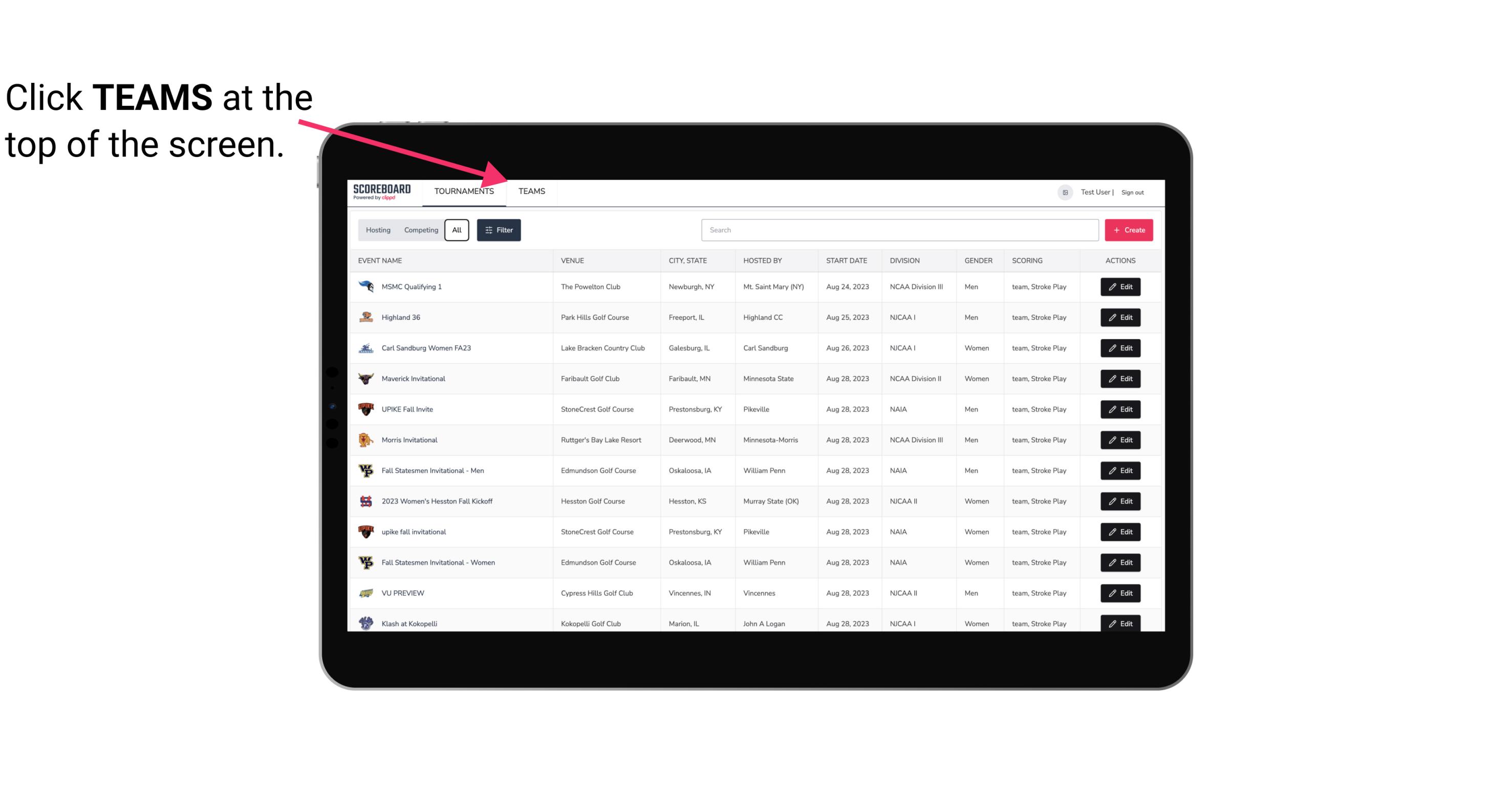This screenshot has width=1510, height=812.
Task: Select the All filter toggle
Action: pos(456,230)
